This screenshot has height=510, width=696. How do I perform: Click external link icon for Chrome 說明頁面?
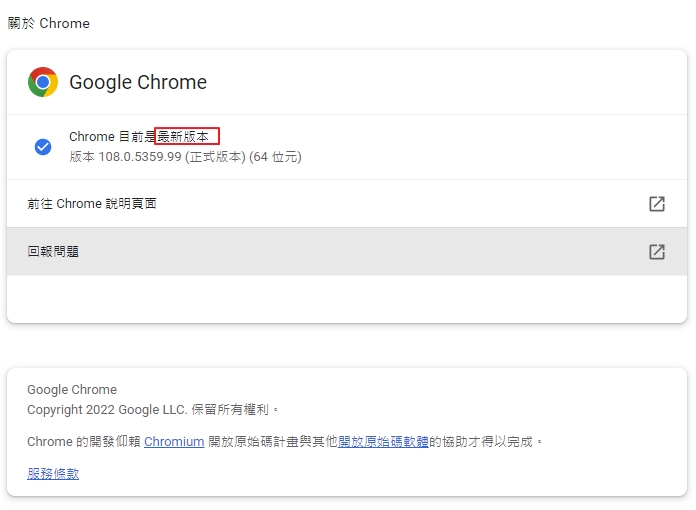click(657, 204)
